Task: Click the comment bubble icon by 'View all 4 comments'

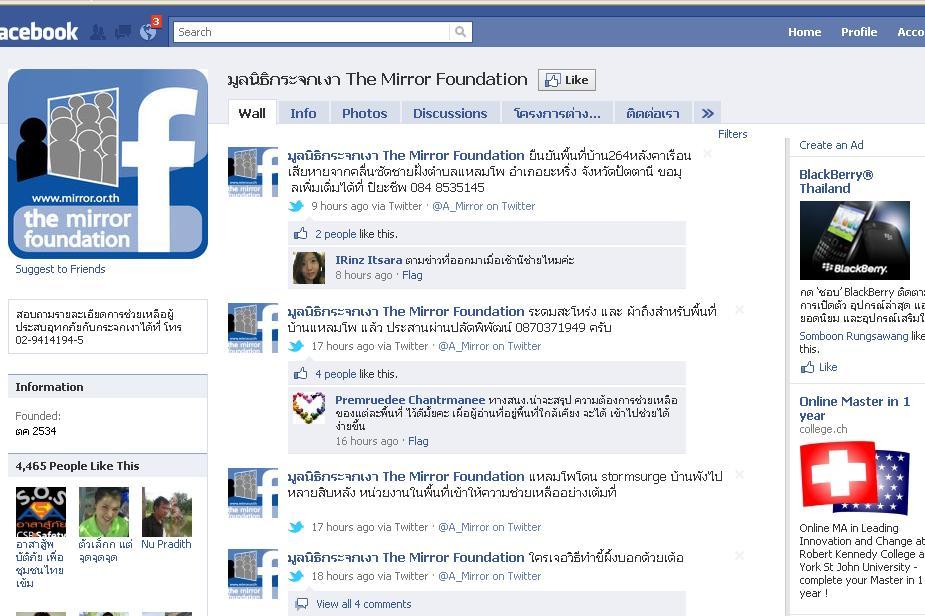Action: pyautogui.click(x=301, y=604)
